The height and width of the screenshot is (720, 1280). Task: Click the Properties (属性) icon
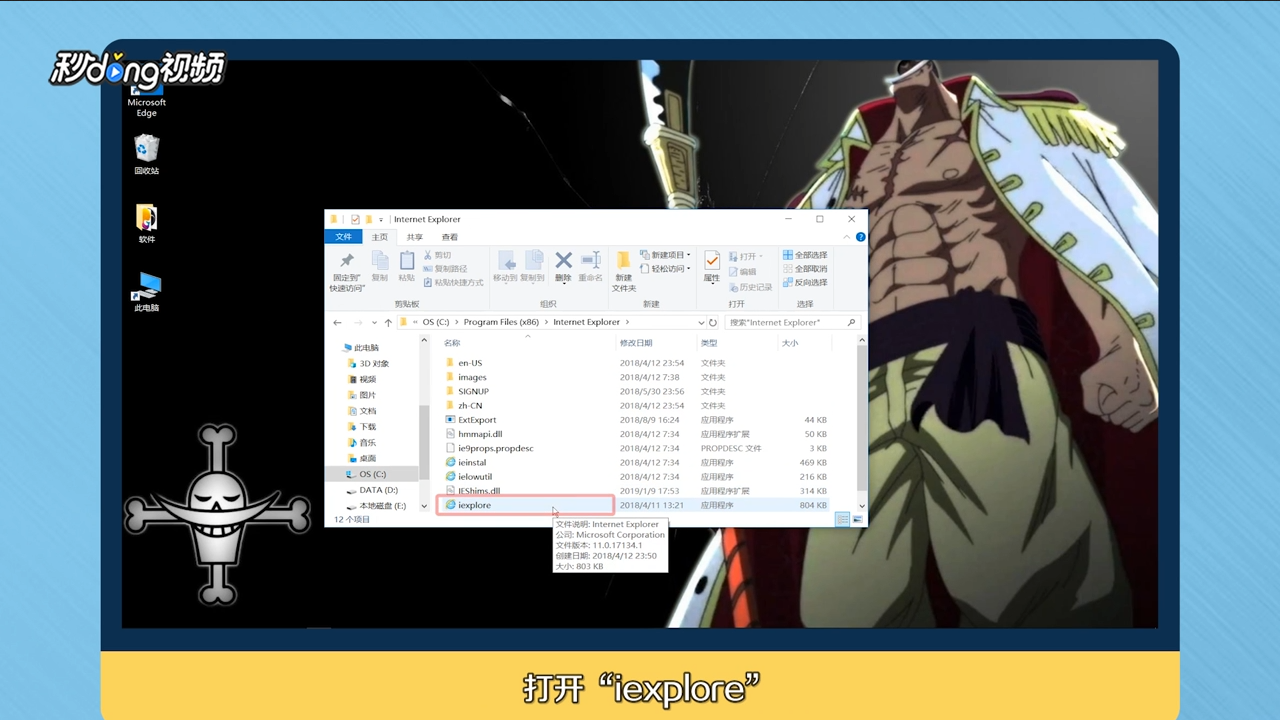[x=711, y=260]
